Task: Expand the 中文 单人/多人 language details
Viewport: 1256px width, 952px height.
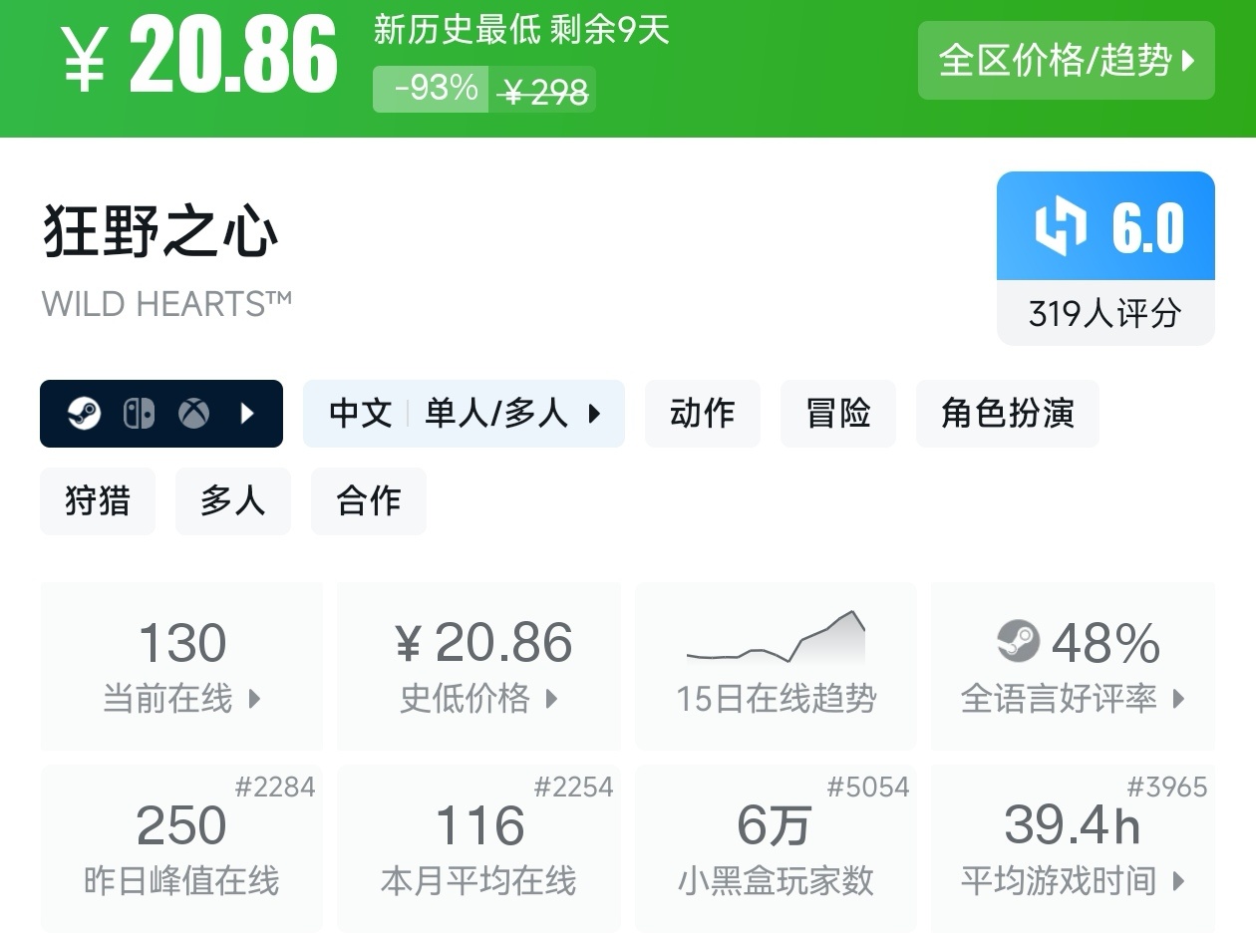Action: (464, 413)
